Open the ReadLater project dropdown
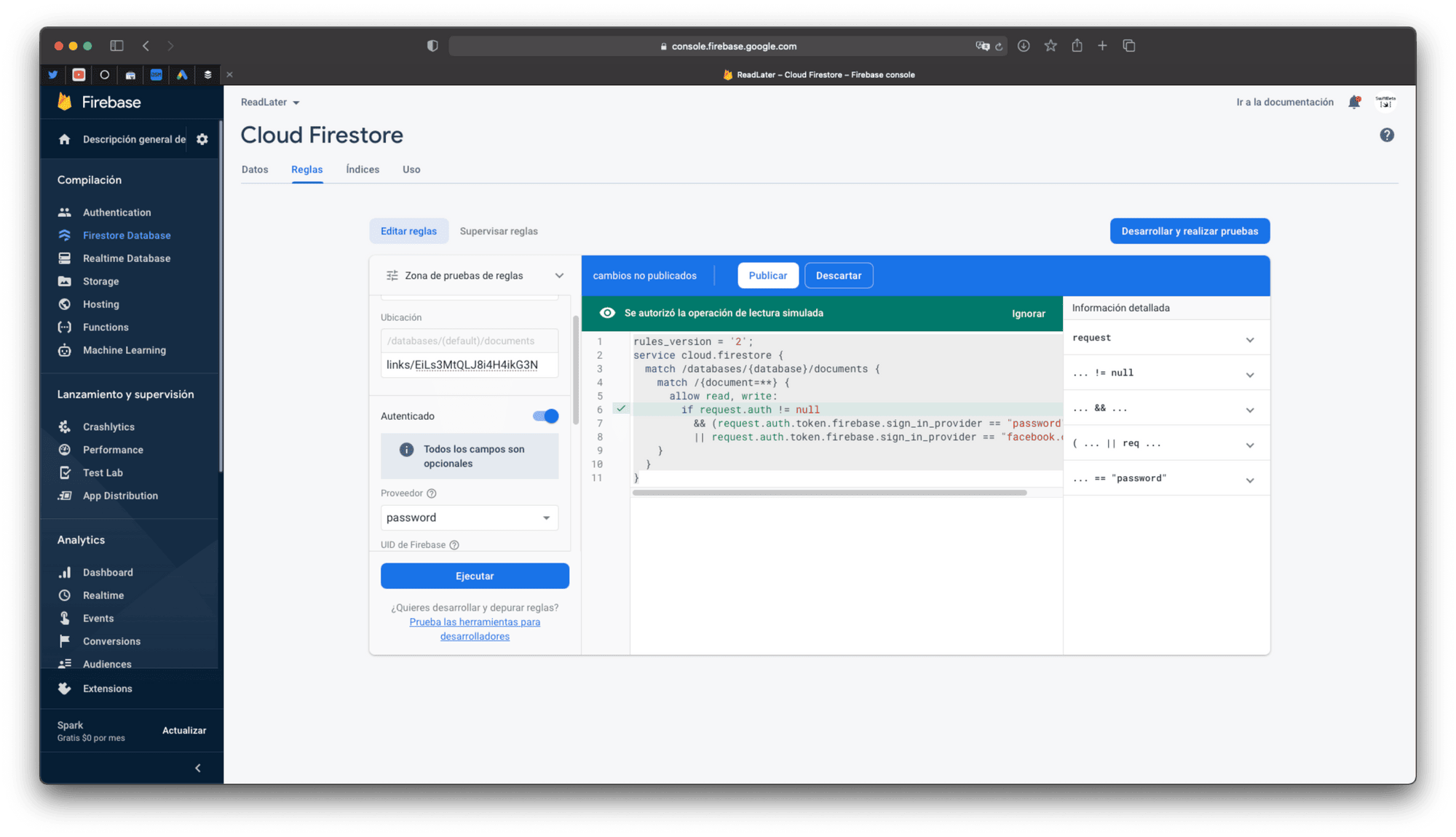The image size is (1456, 837). pos(270,103)
